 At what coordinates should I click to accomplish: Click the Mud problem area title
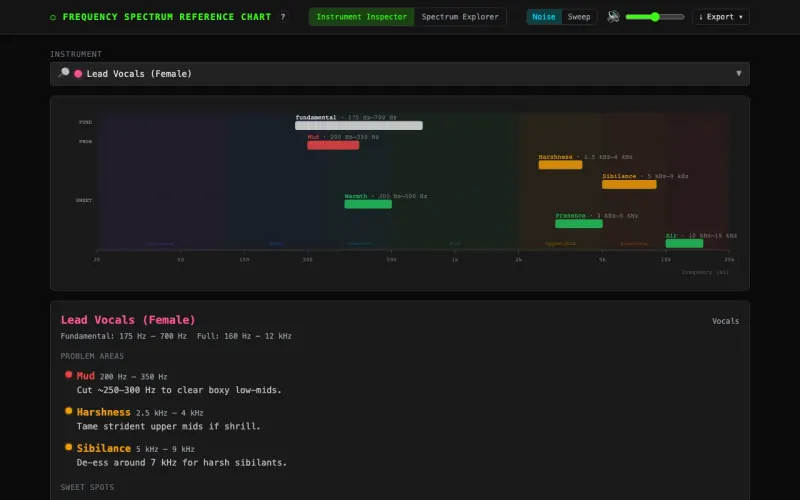click(86, 376)
